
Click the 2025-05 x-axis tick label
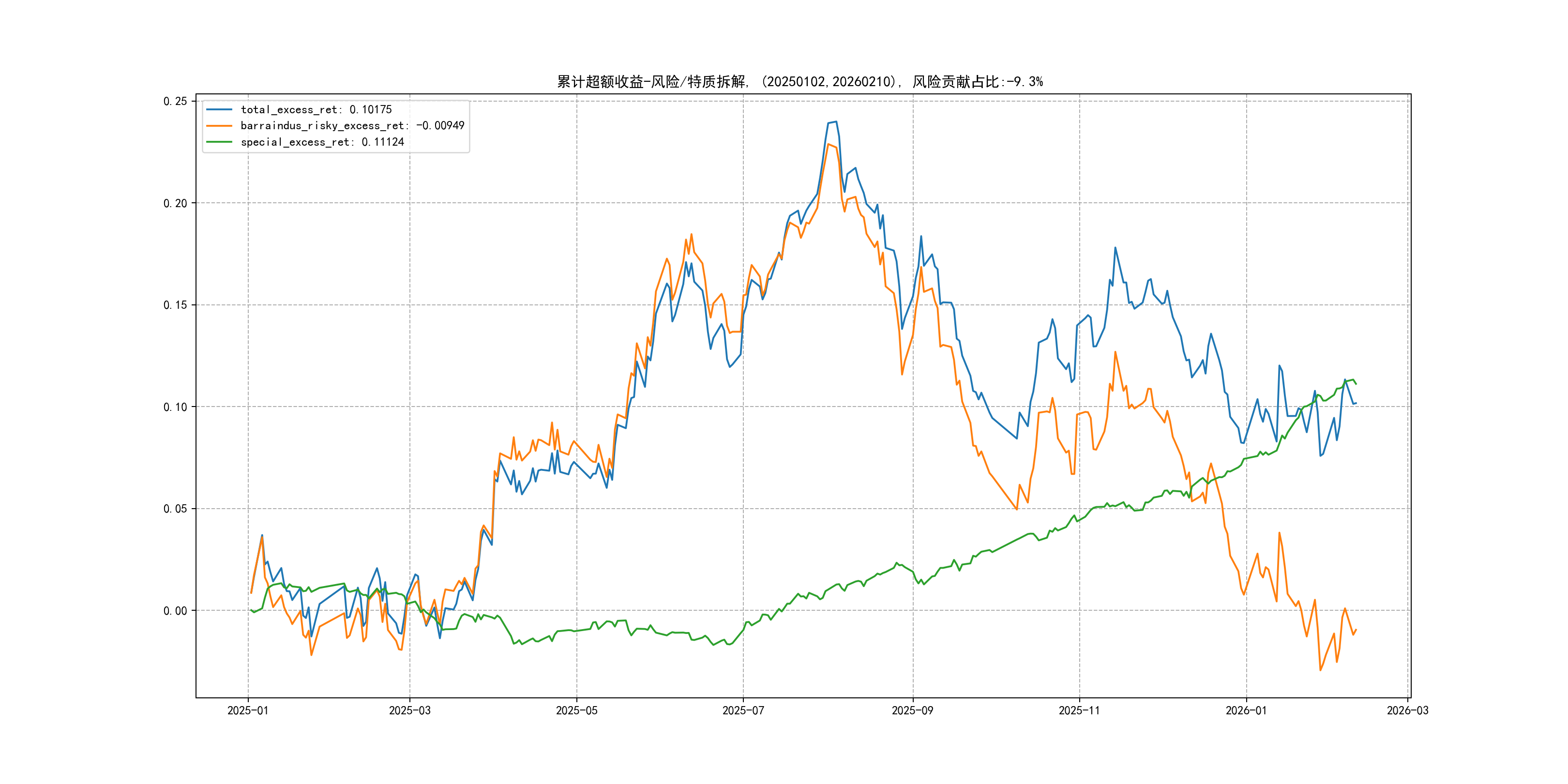pyautogui.click(x=576, y=710)
